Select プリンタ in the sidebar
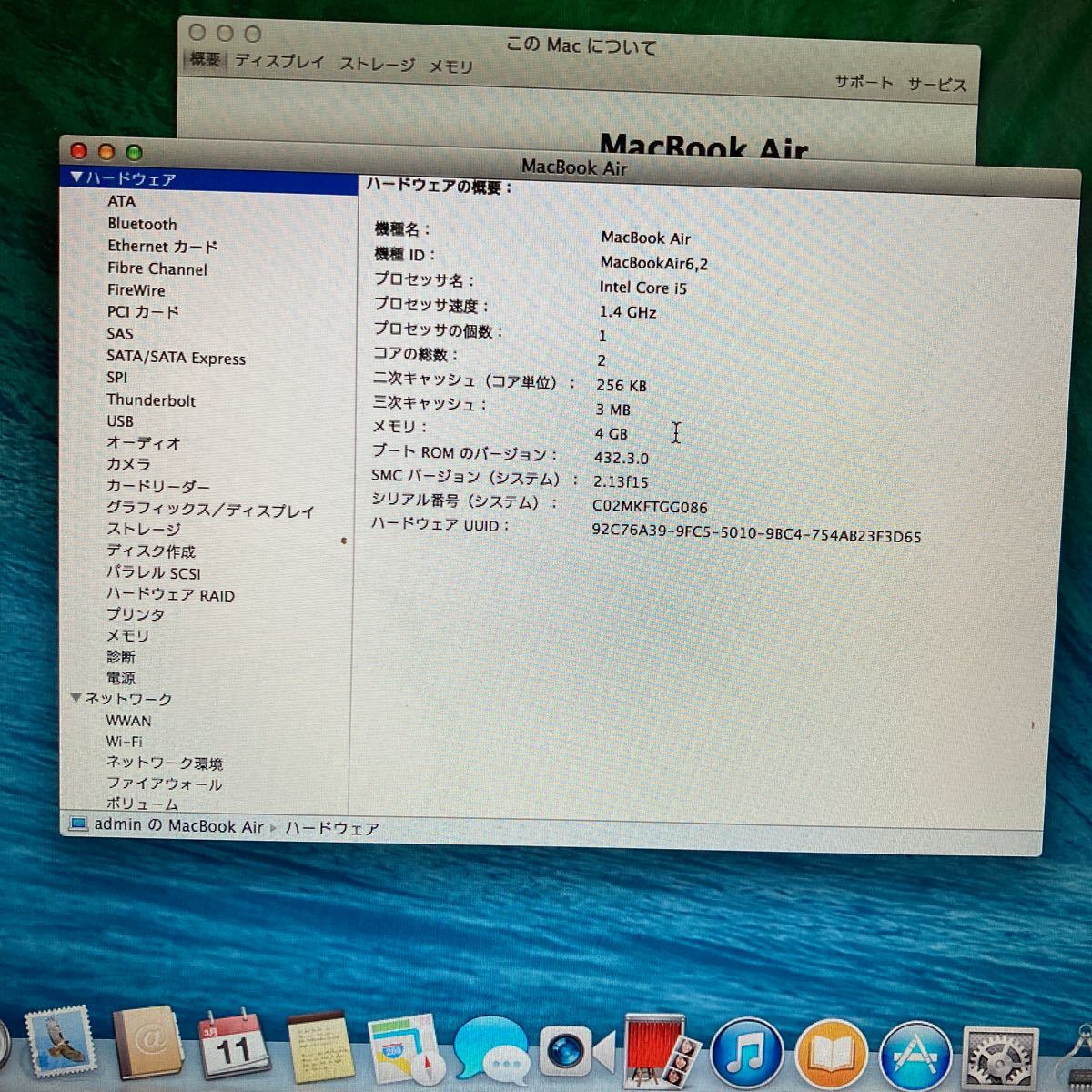1092x1092 pixels. (x=136, y=615)
